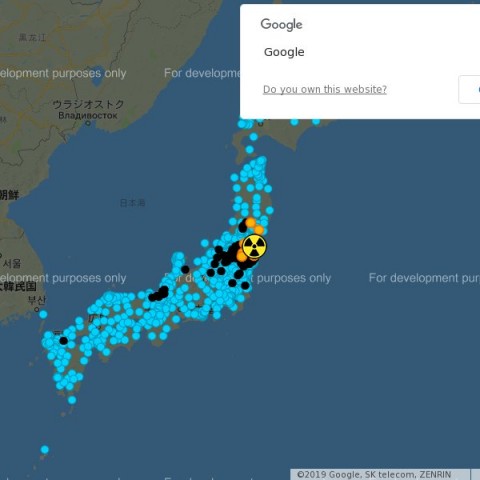Click the Владивосток city label
Screen dimensions: 480x480
(x=88, y=115)
